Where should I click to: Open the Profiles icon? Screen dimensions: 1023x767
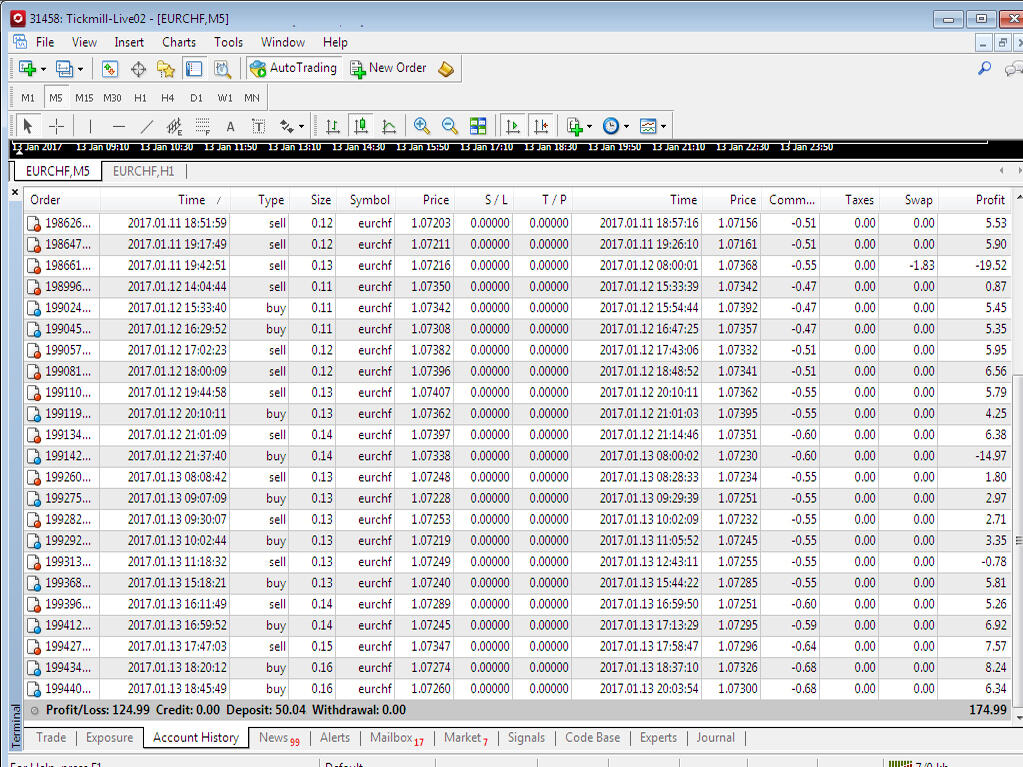pyautogui.click(x=64, y=68)
